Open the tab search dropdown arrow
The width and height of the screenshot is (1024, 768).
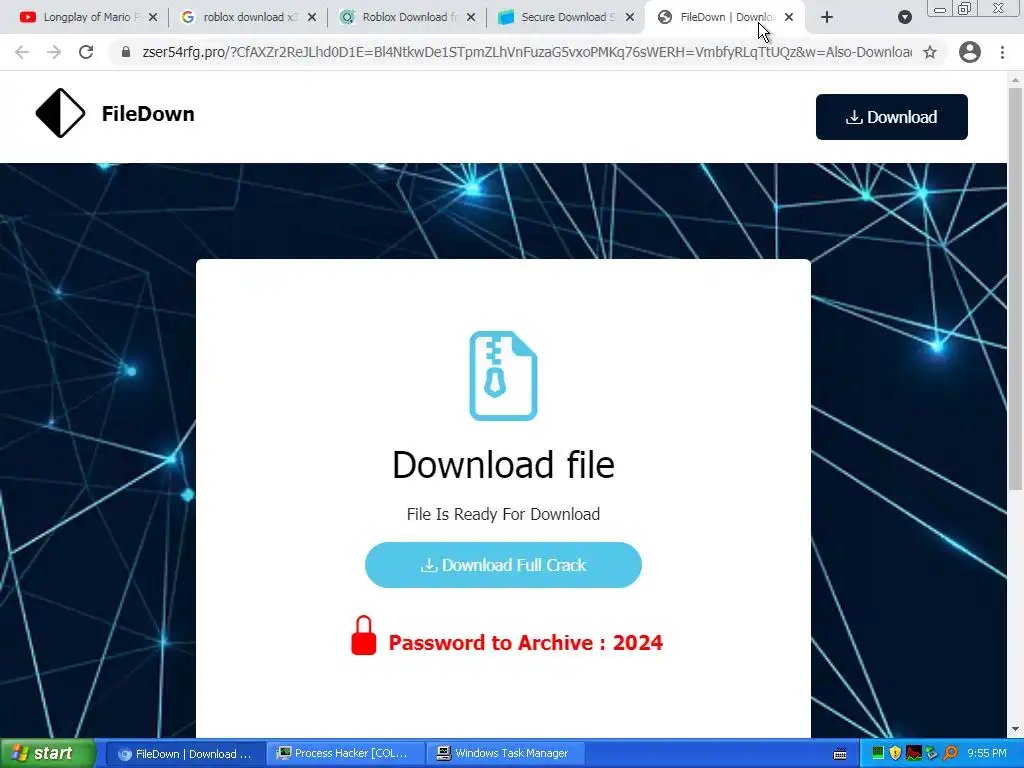[x=904, y=18]
